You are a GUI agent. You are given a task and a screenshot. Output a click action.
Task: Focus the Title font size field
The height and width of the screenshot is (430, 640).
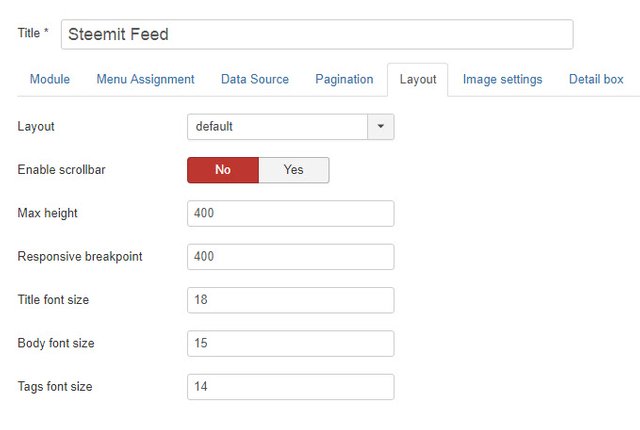(291, 300)
